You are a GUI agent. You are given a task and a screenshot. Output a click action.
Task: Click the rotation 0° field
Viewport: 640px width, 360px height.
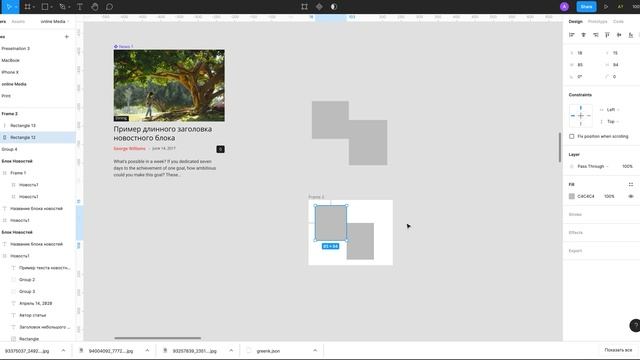[580, 77]
